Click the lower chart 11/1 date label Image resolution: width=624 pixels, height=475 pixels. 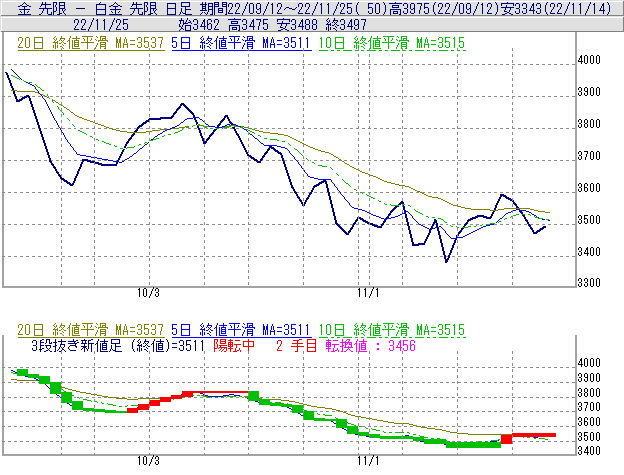pos(368,461)
